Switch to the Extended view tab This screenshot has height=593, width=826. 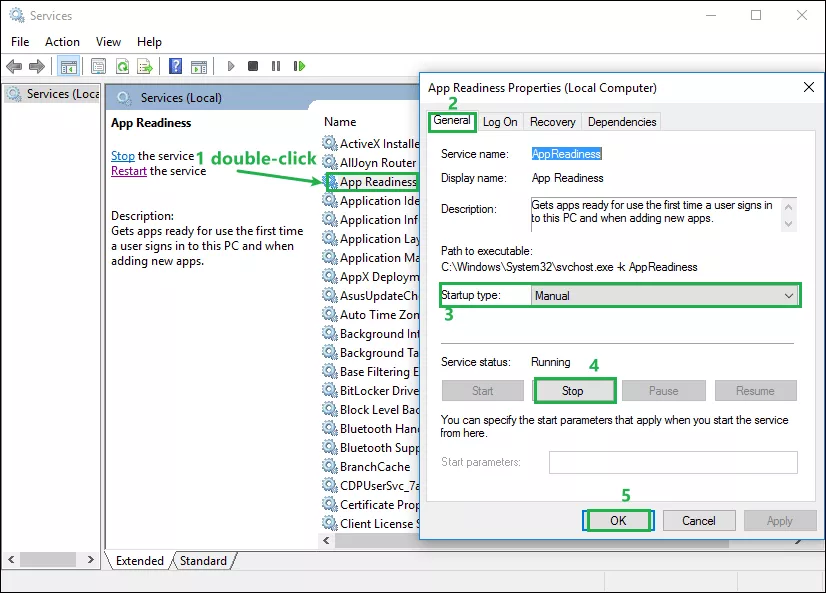click(140, 560)
